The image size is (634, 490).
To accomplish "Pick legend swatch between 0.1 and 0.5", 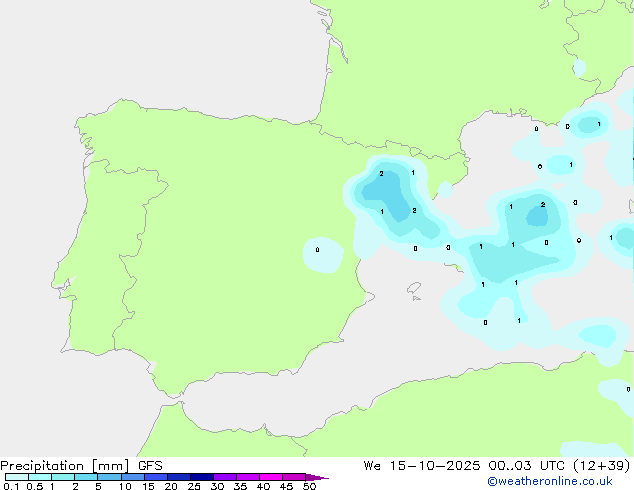I will [x=17, y=477].
